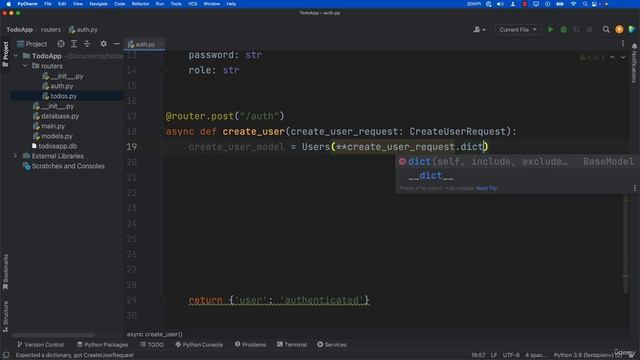Open TODO tool window

151,345
